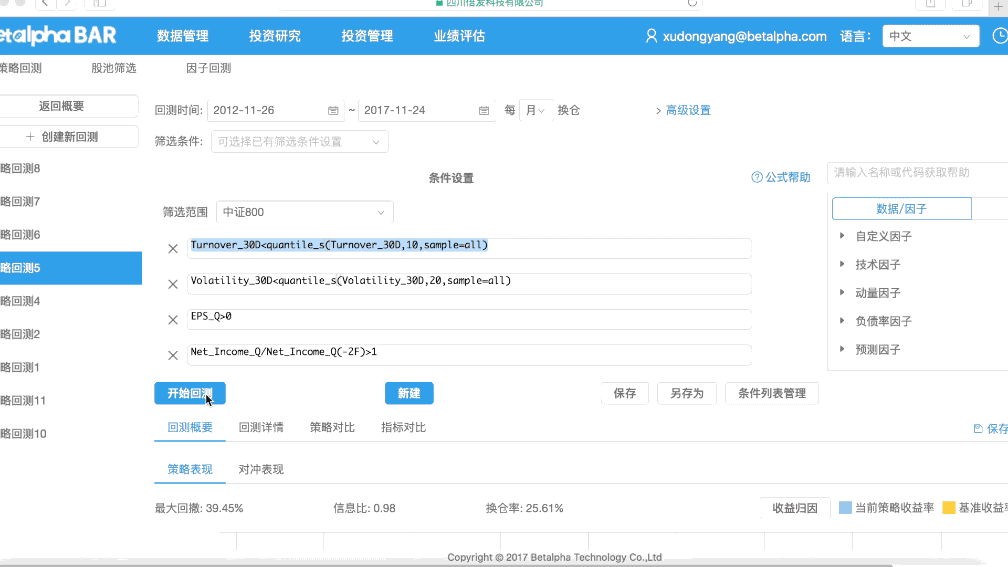Select 数据/因子 panel tab
This screenshot has height=567, width=1008.
tap(901, 209)
